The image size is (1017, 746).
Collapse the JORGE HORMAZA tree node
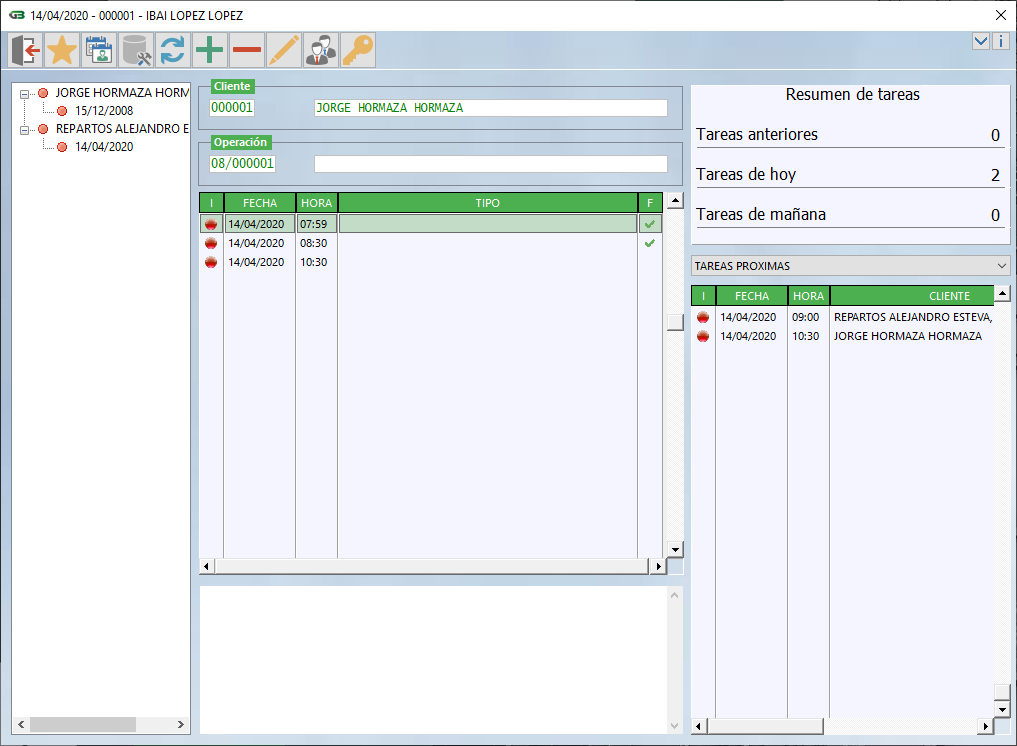tap(25, 93)
